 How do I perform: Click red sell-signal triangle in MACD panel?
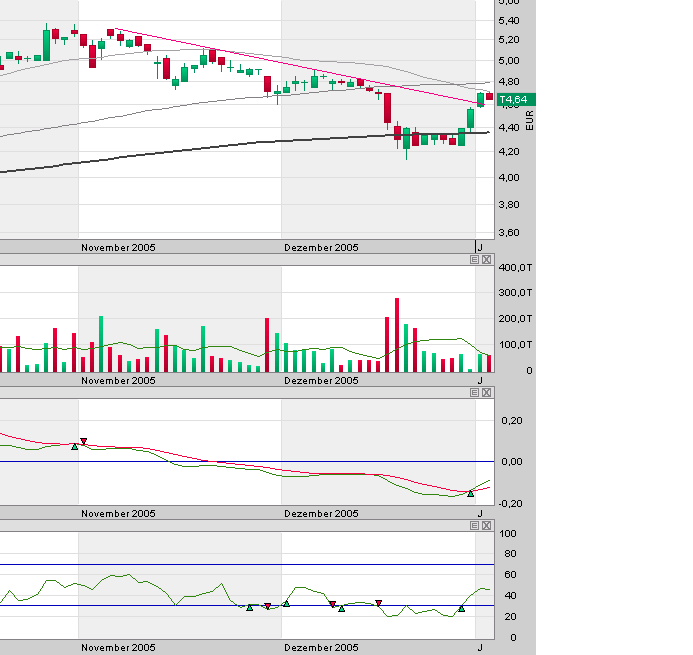coord(84,441)
